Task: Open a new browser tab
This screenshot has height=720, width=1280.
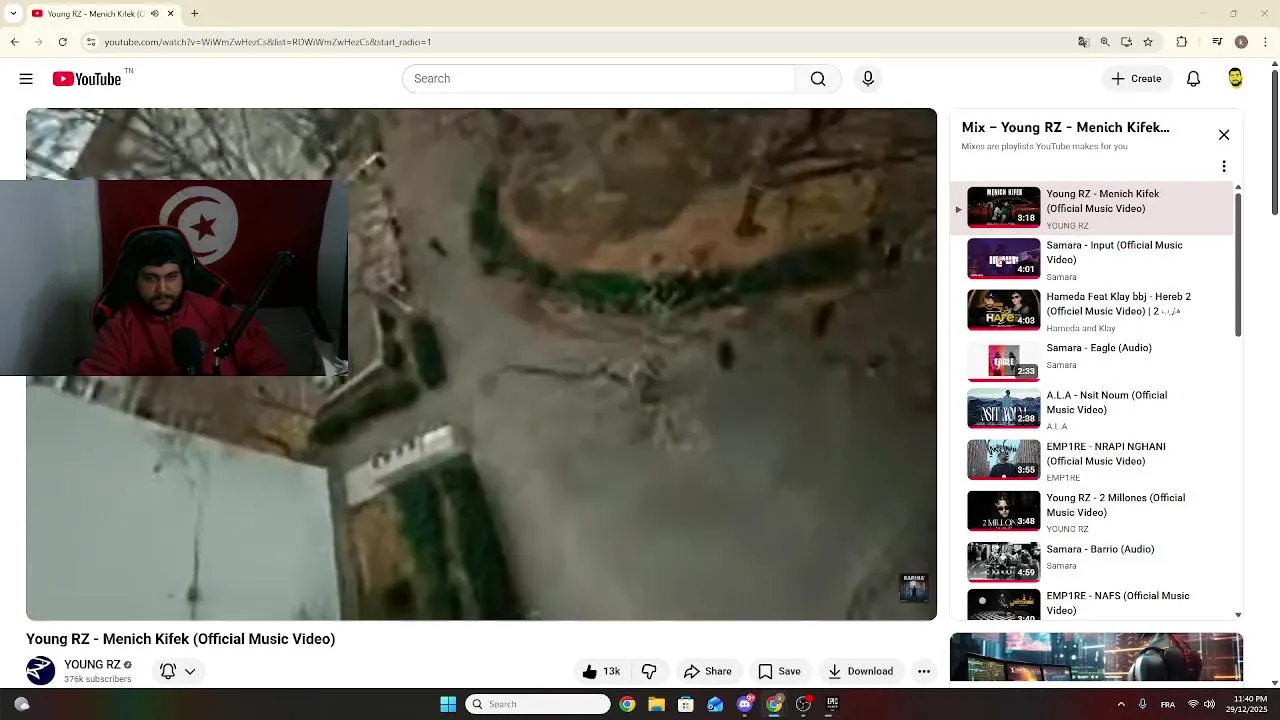Action: click(195, 14)
